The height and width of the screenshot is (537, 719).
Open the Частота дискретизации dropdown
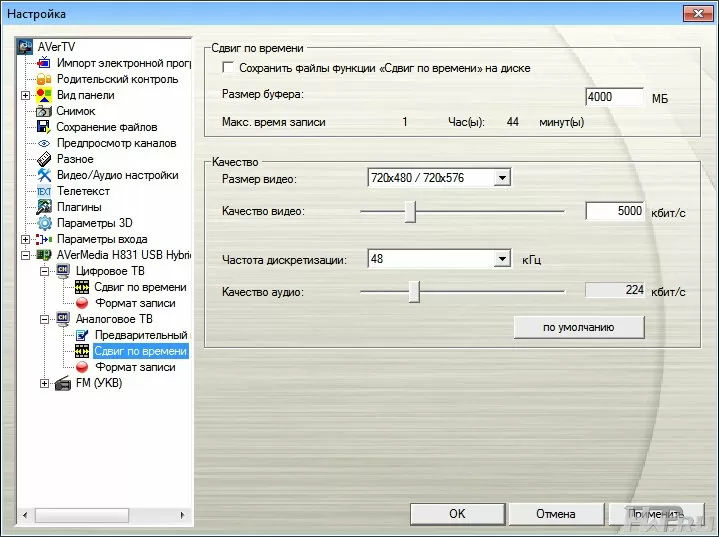[x=502, y=259]
